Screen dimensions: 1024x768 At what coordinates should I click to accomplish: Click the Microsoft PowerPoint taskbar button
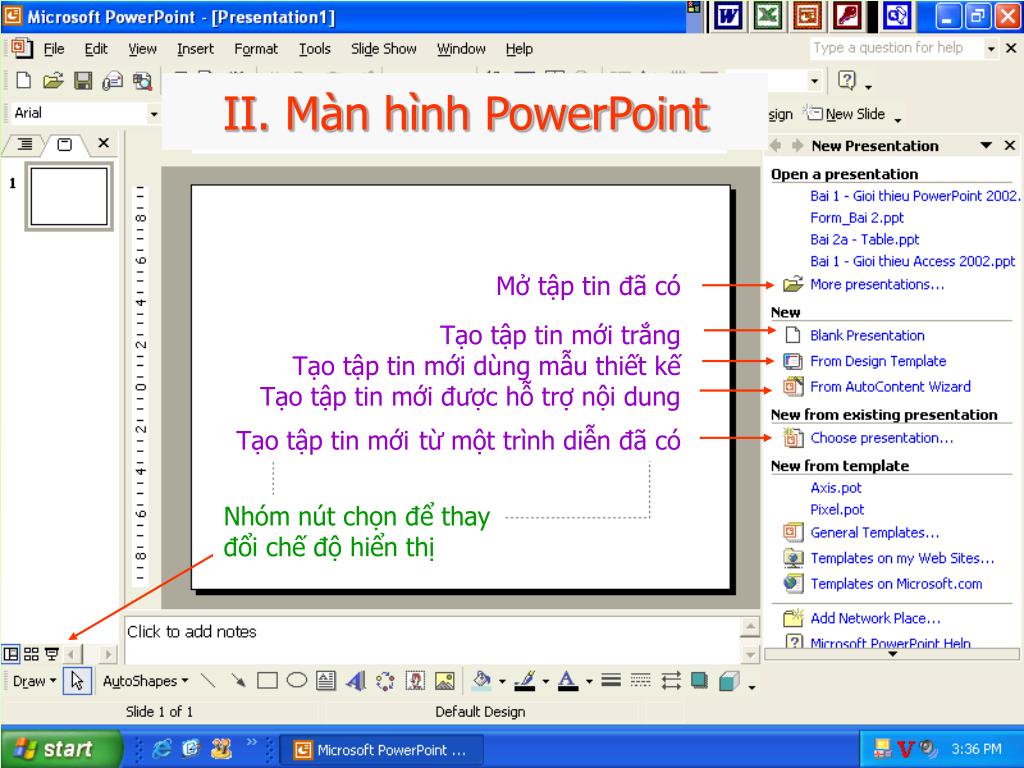click(381, 750)
